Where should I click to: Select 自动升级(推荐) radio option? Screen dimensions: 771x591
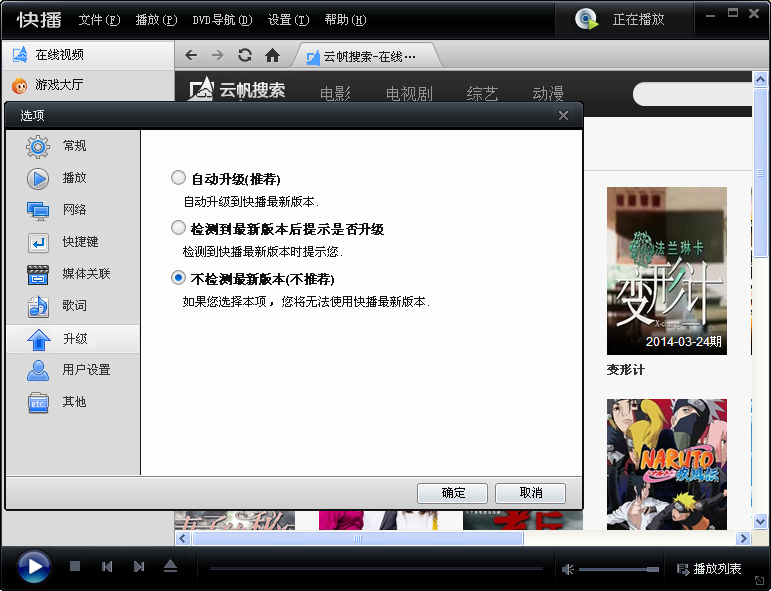(179, 178)
